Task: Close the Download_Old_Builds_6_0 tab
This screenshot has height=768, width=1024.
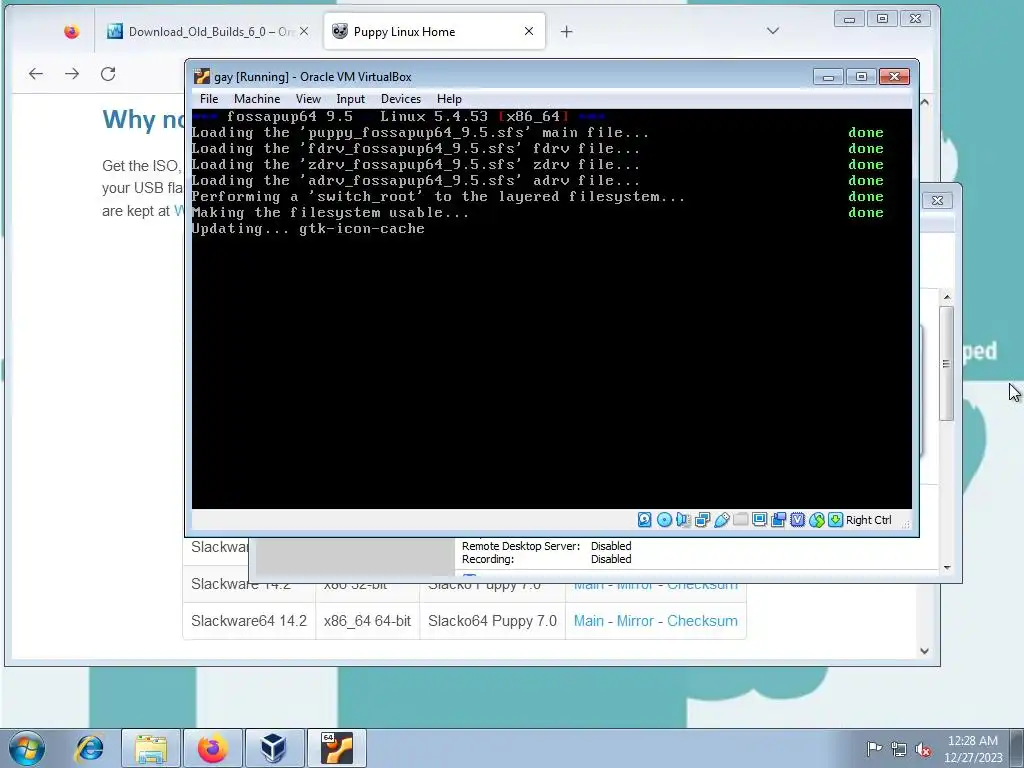Action: [x=304, y=31]
